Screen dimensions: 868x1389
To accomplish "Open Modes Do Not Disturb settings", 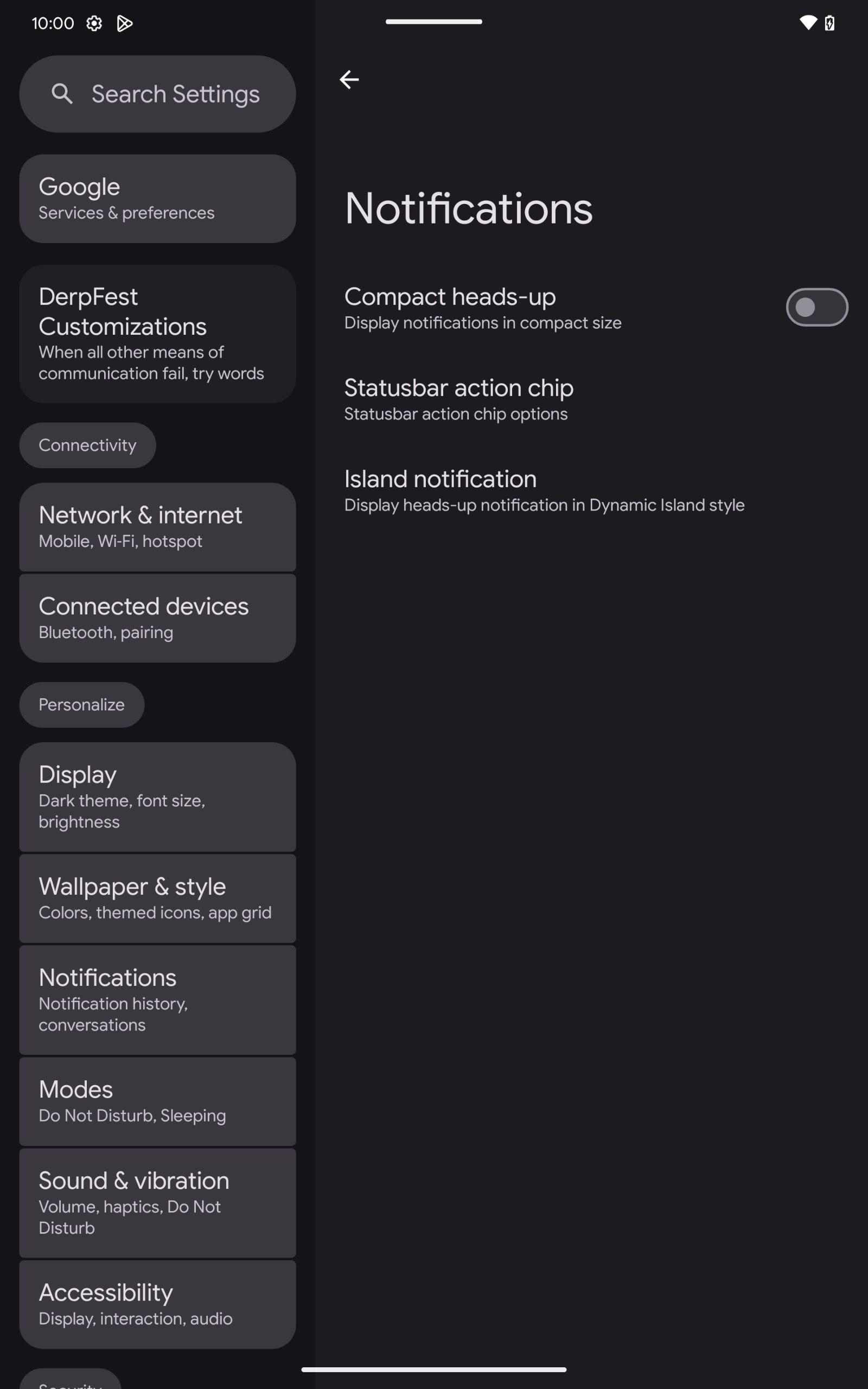I will 157,1101.
